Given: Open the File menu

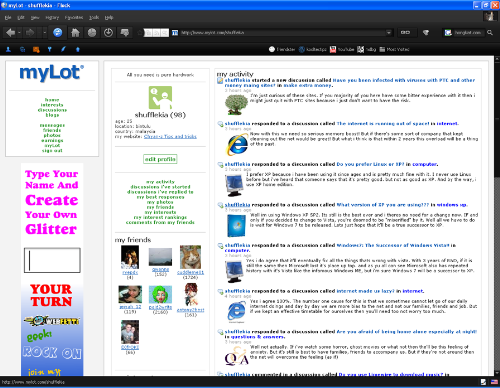Looking at the screenshot, I should tap(8, 17).
